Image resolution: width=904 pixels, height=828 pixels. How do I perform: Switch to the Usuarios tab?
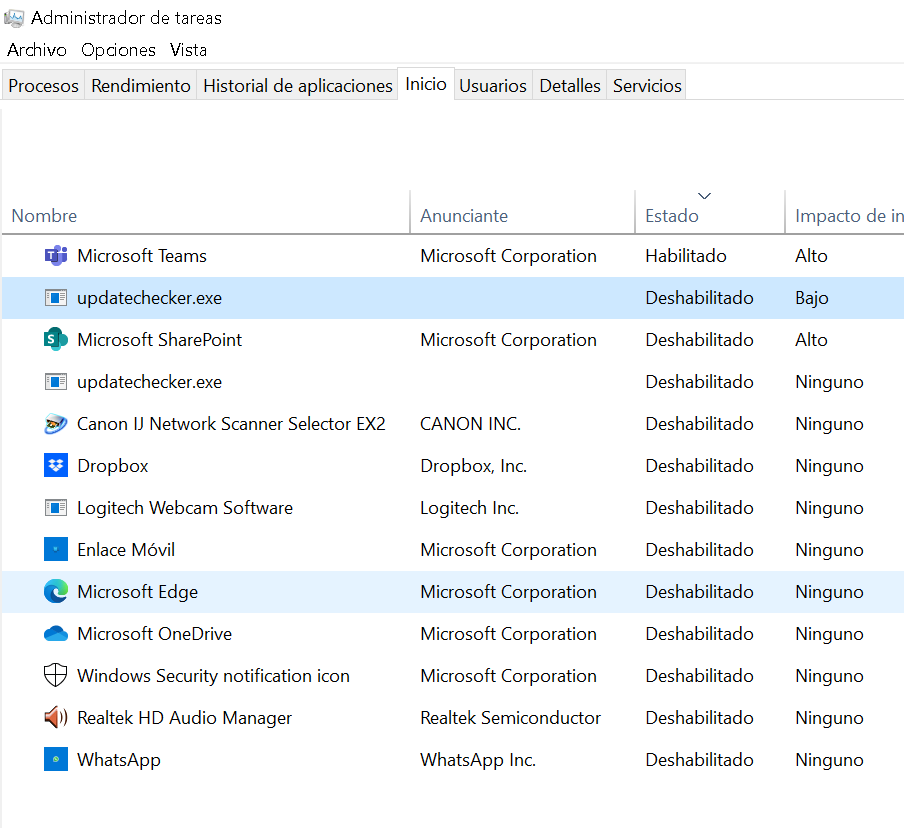tap(493, 85)
